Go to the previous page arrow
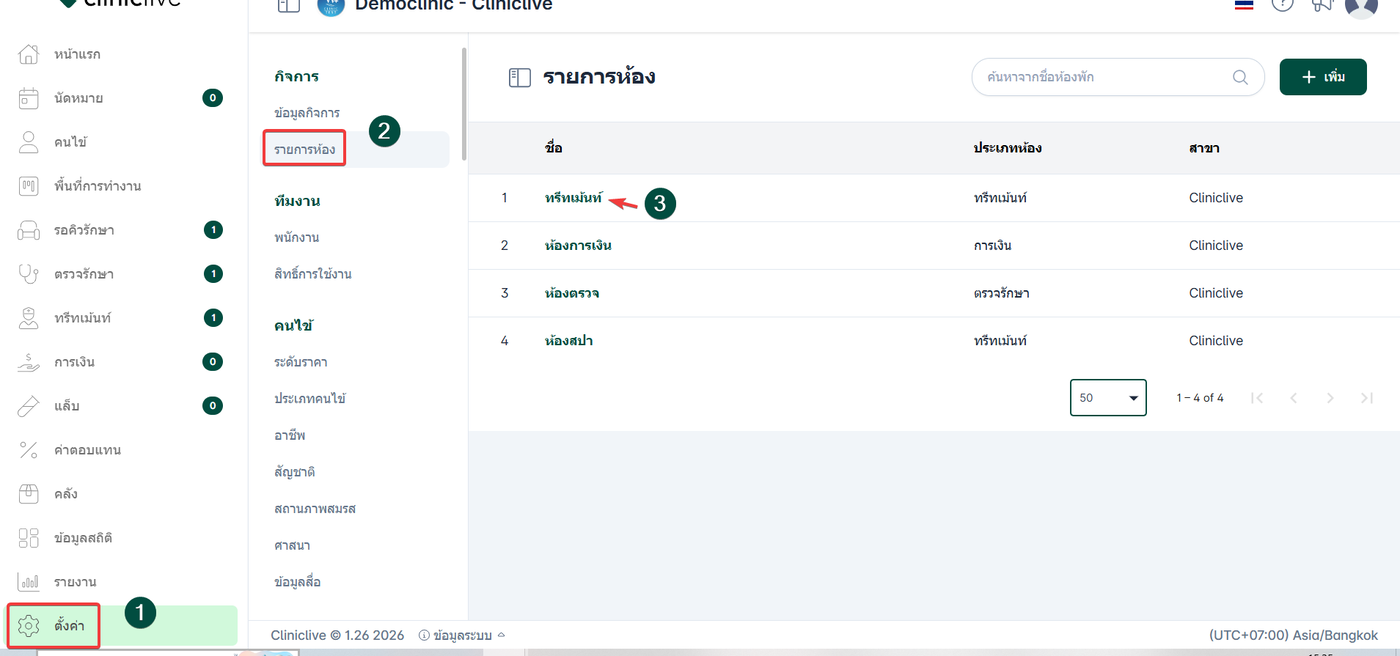Viewport: 1400px width, 656px height. coord(1293,398)
